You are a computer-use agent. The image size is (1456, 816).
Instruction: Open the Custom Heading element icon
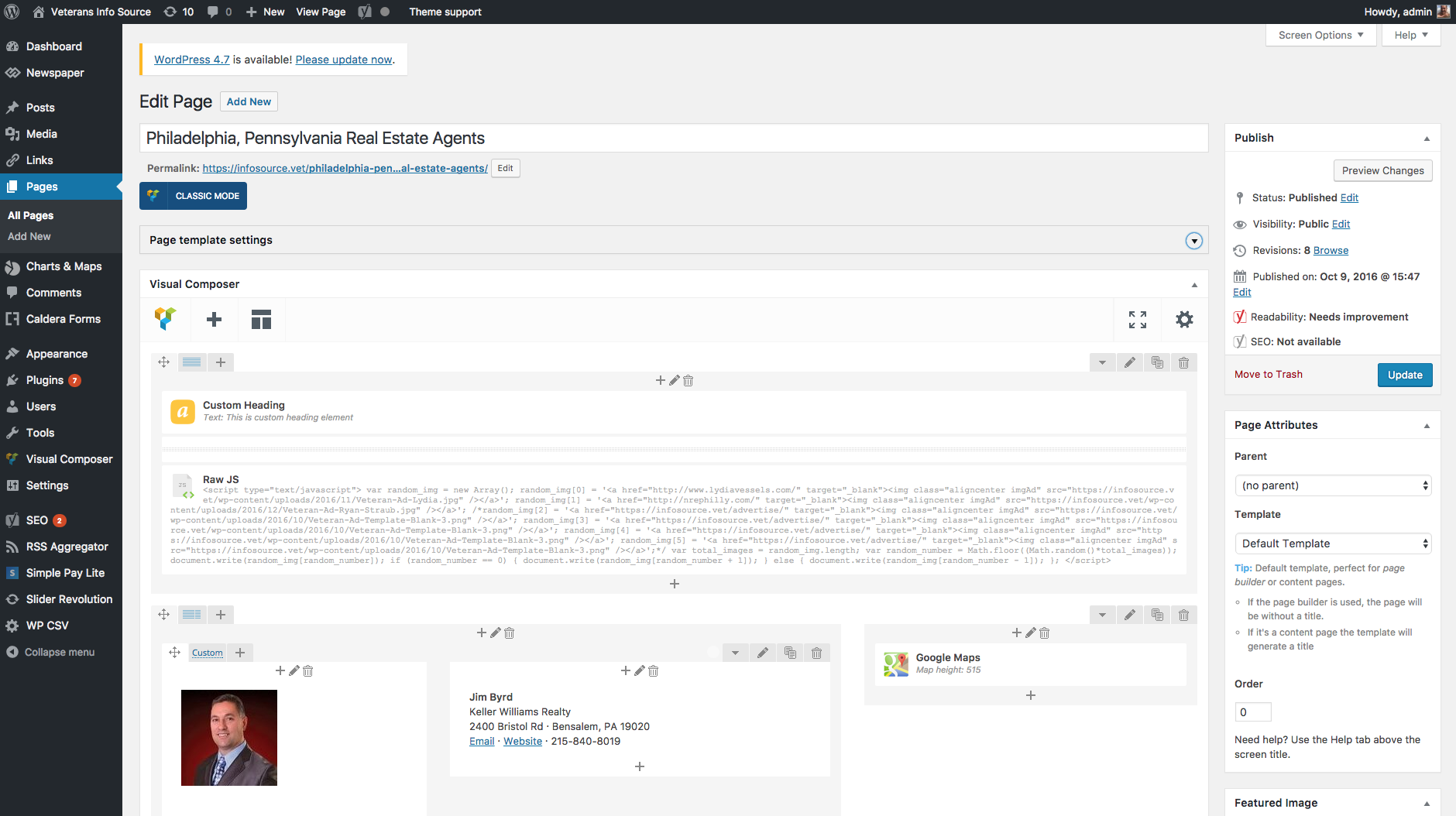click(x=183, y=411)
